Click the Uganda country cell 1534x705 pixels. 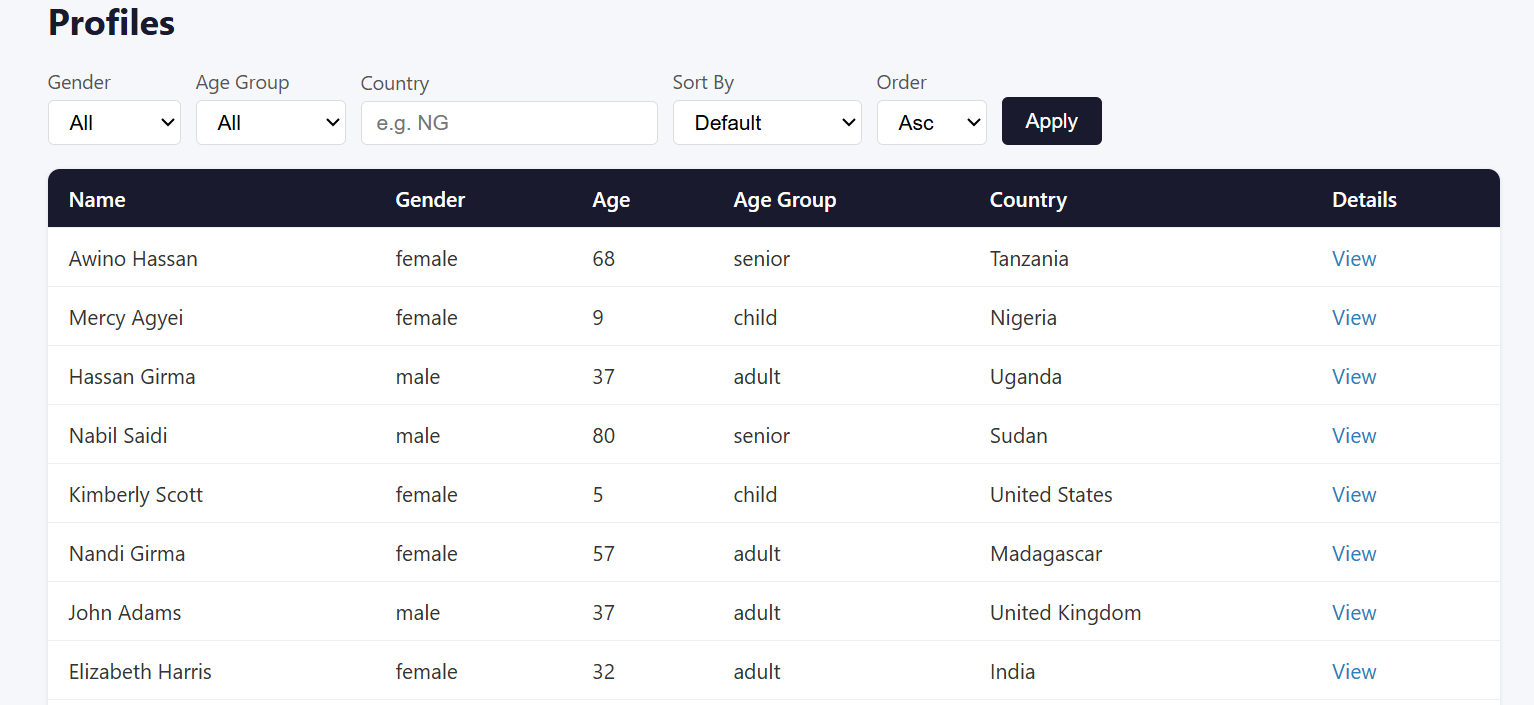(1026, 377)
